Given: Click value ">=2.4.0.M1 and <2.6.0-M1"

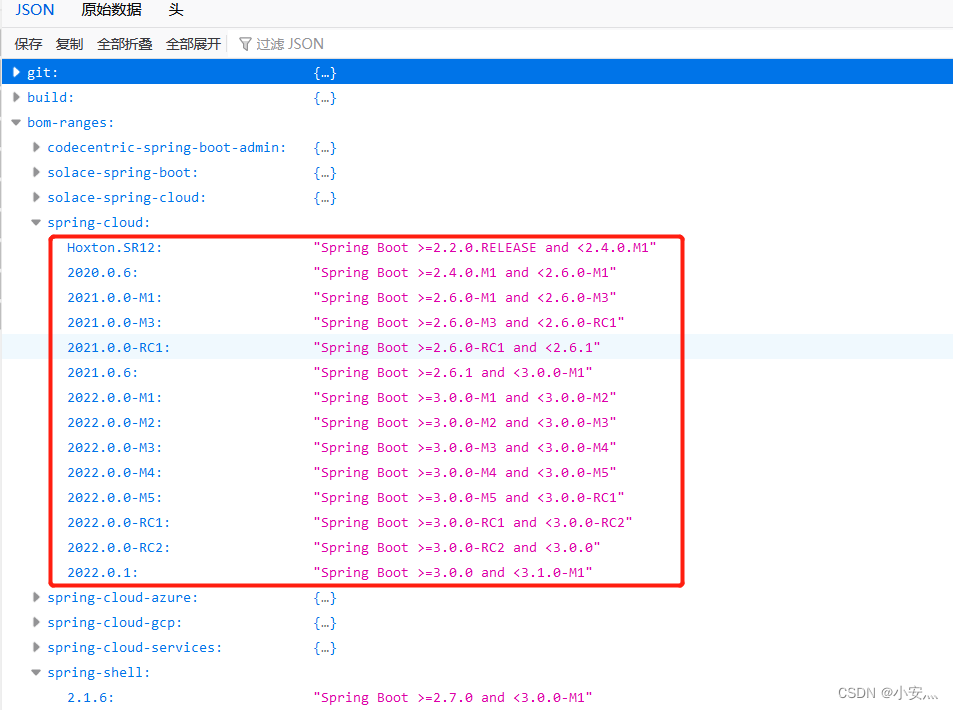Looking at the screenshot, I should 465,273.
